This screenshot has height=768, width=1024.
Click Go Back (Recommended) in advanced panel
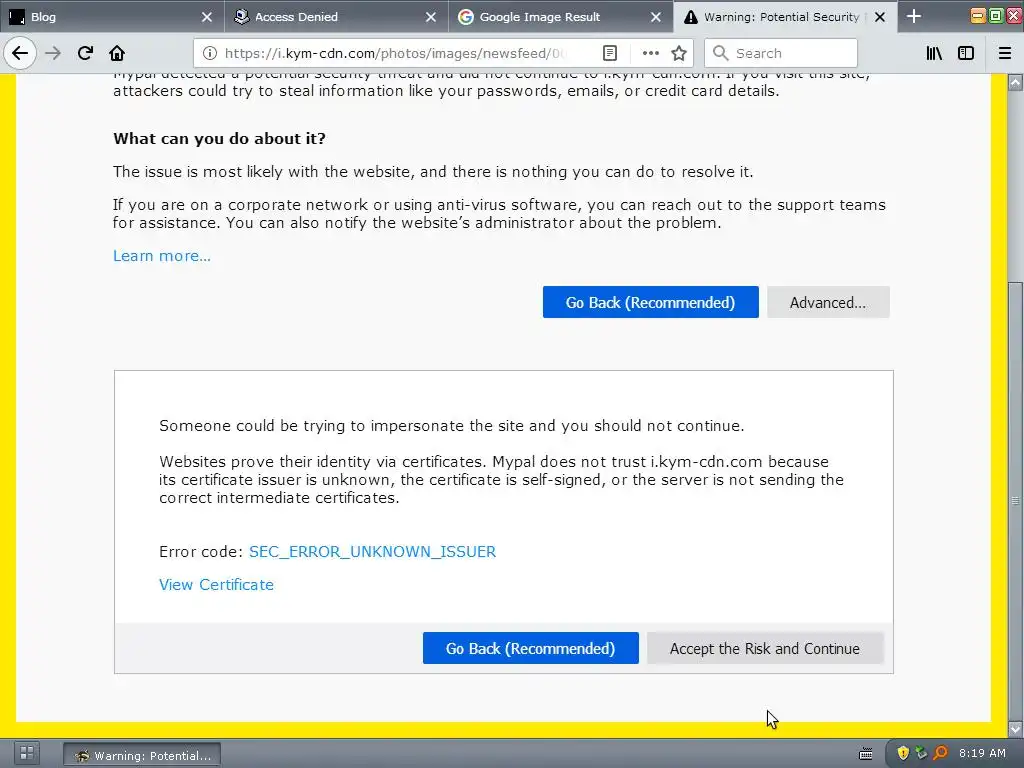pos(530,648)
